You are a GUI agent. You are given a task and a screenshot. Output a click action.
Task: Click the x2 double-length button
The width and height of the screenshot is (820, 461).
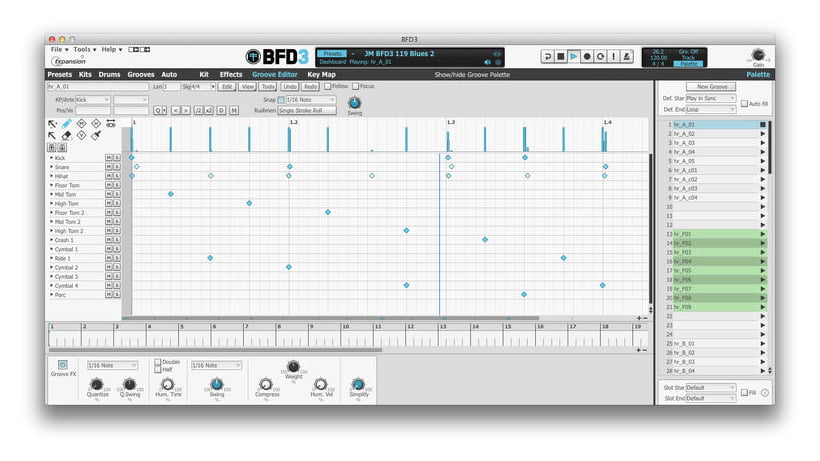pos(209,111)
